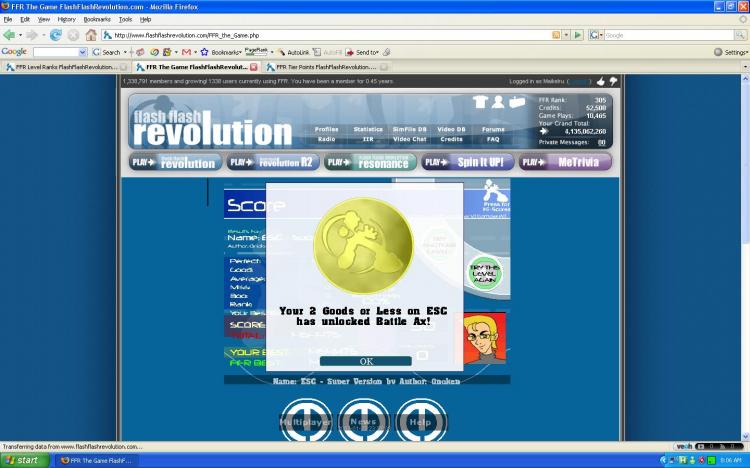
Task: Open the Bookmarks menu
Action: 97,20
